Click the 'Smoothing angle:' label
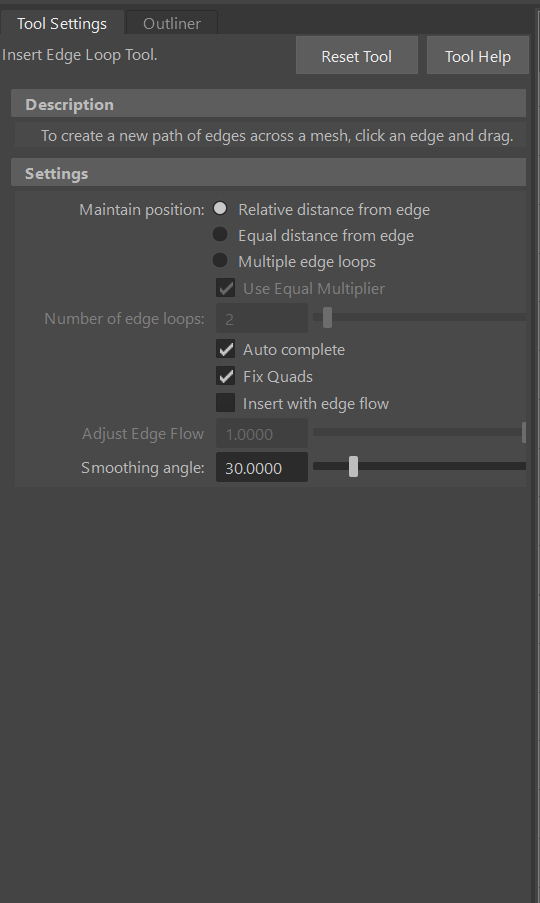Viewport: 540px width, 903px height. pos(143,468)
